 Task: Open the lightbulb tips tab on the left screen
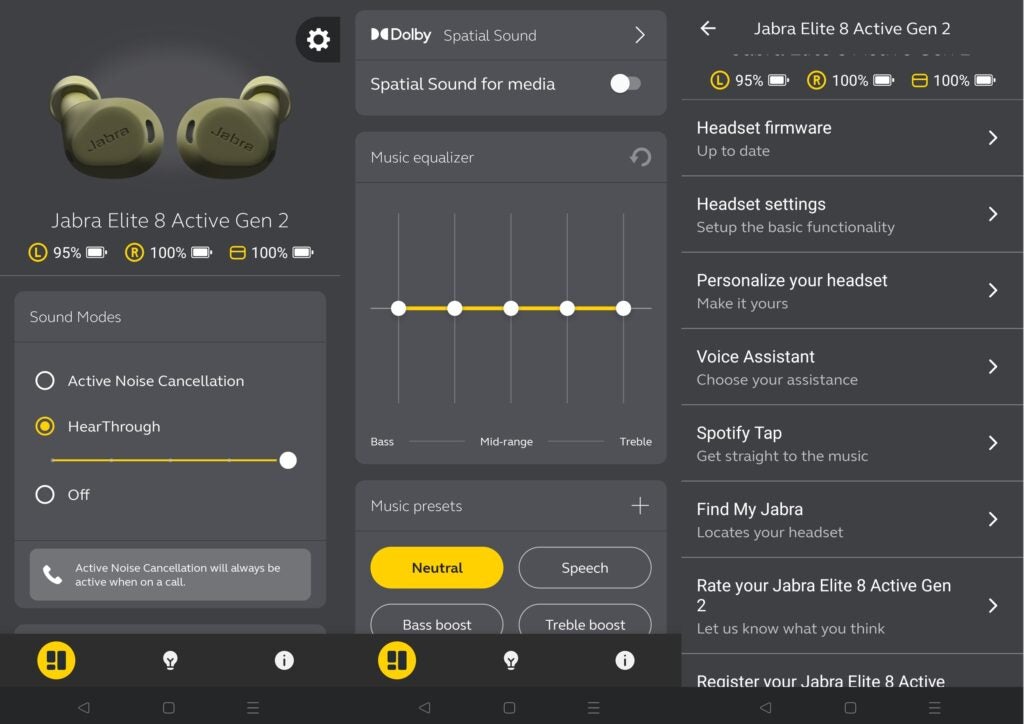170,660
